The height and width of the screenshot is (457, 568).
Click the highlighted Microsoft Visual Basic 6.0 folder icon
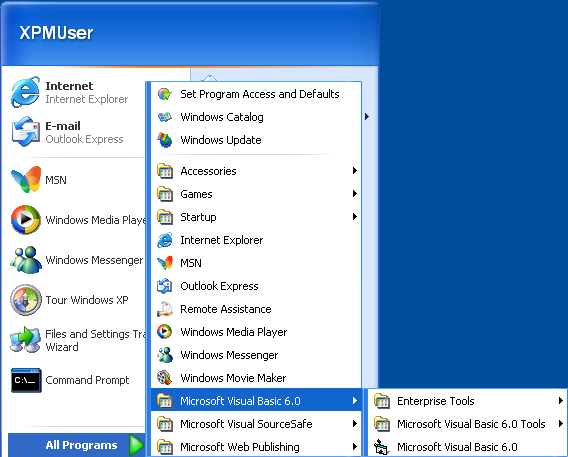coord(165,401)
